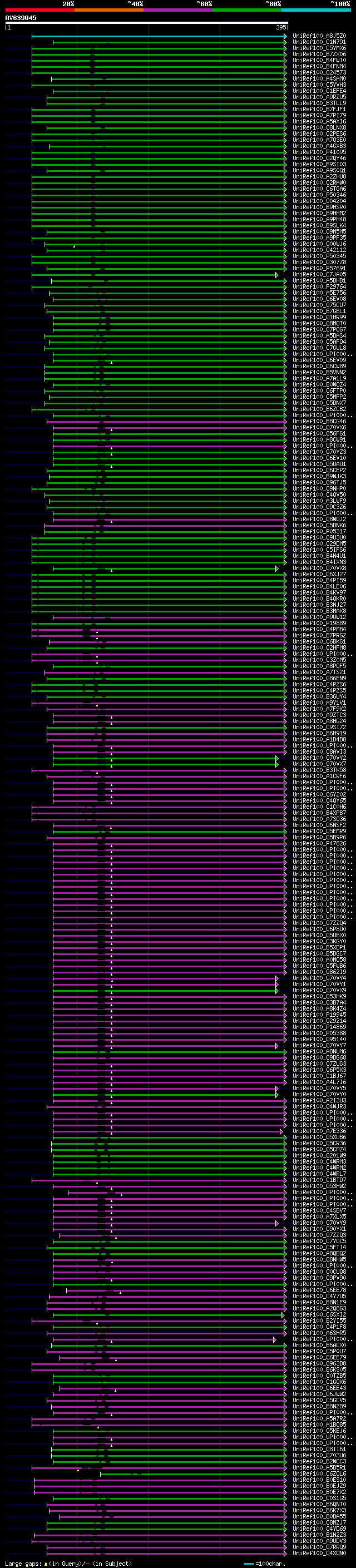The image size is (356, 1568).
Task: Open hit UniRef100_O42112
Action: [319, 250]
